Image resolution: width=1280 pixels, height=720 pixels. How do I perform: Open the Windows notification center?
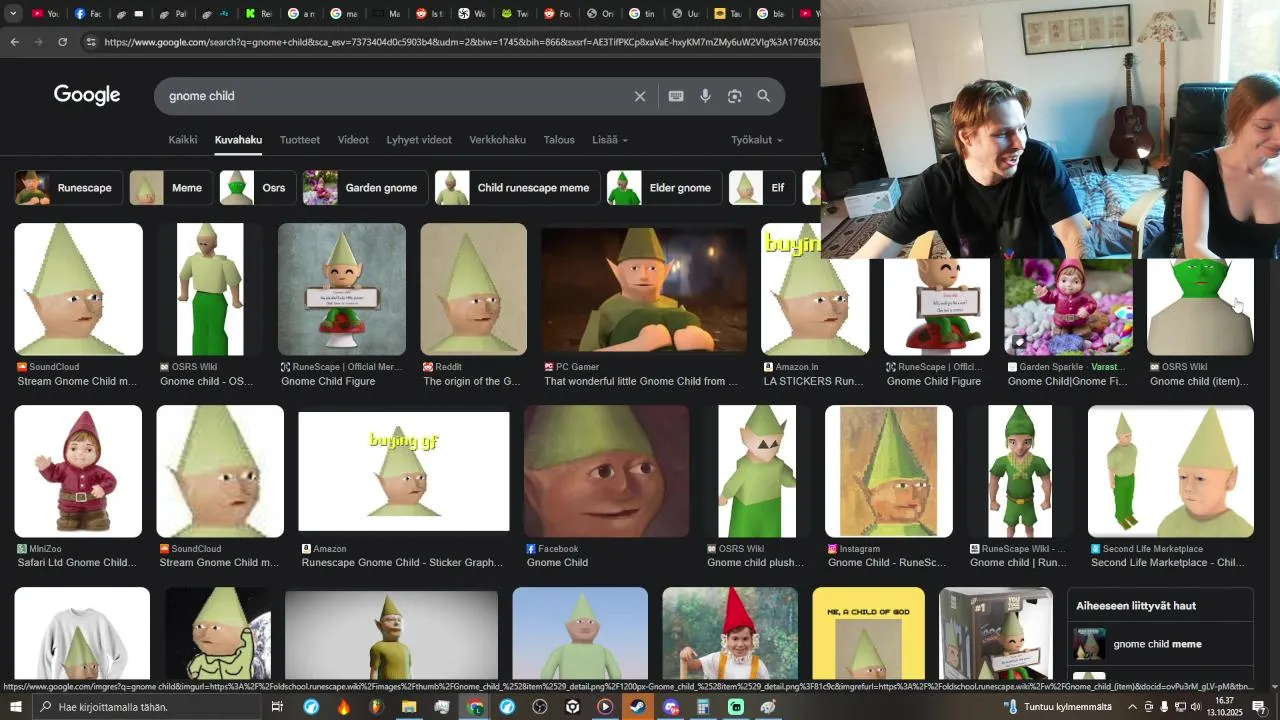(1259, 707)
